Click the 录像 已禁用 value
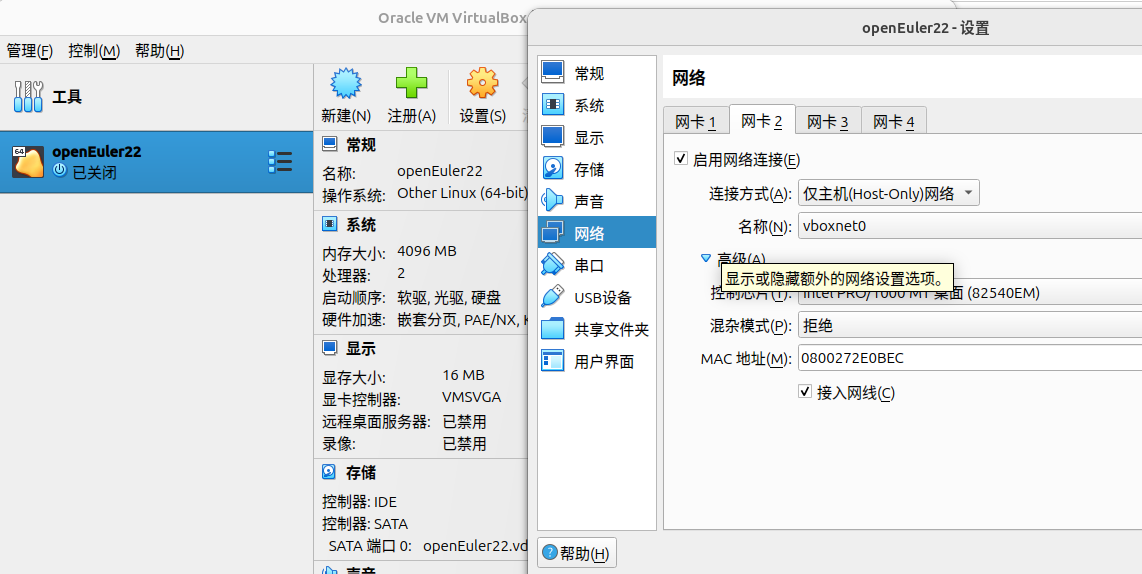Screen dimensions: 1142x574 click(464, 444)
